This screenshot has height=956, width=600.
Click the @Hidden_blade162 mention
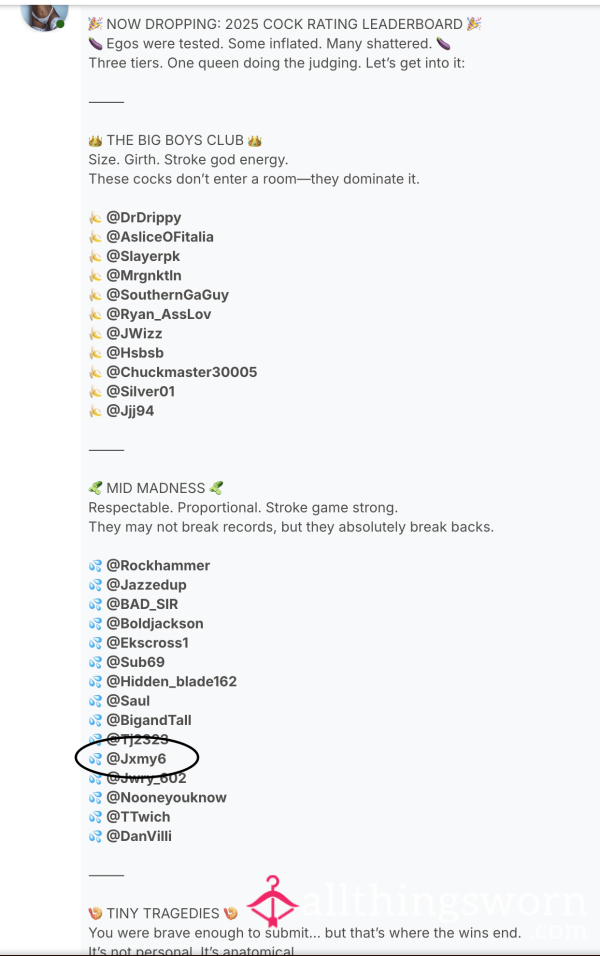(171, 682)
